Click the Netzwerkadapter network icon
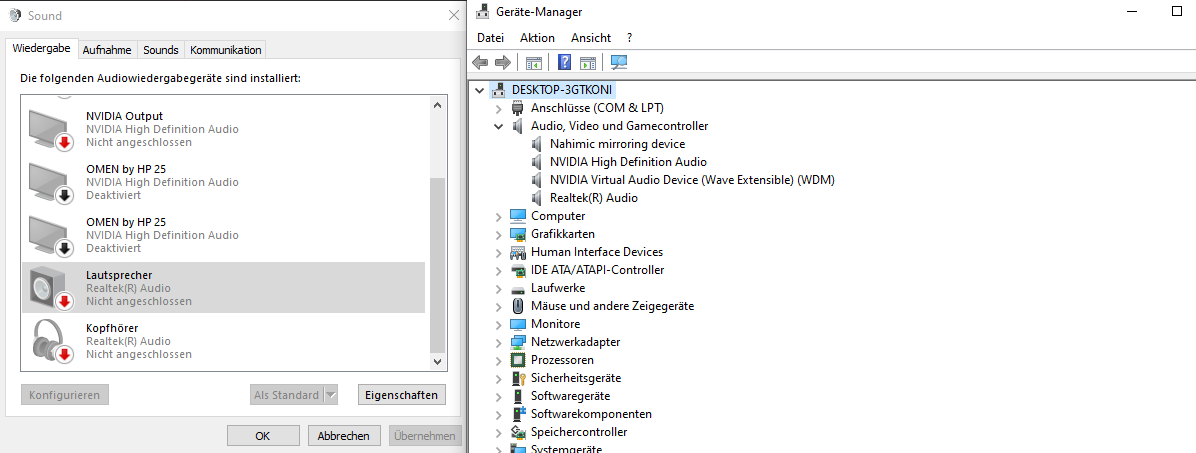The image size is (1196, 453). 518,342
